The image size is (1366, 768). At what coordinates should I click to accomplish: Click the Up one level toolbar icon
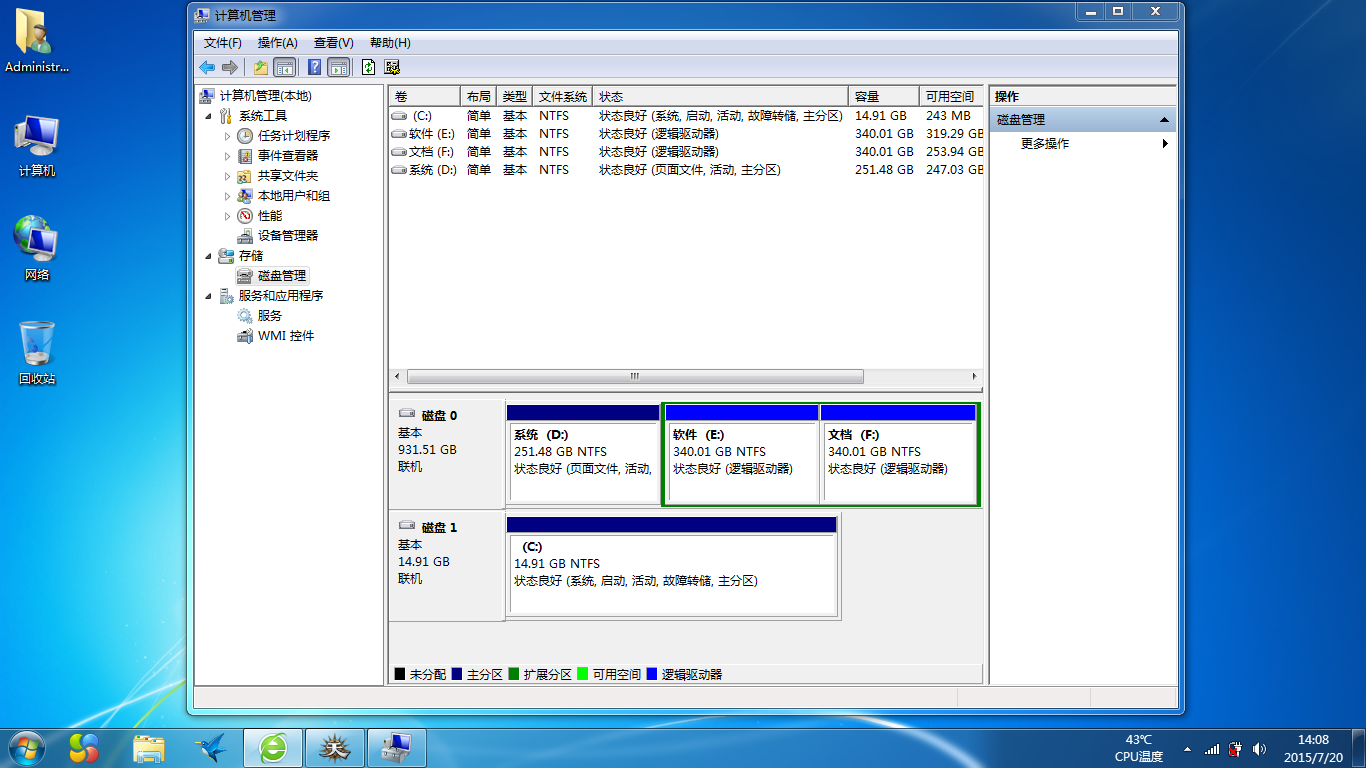click(x=260, y=67)
